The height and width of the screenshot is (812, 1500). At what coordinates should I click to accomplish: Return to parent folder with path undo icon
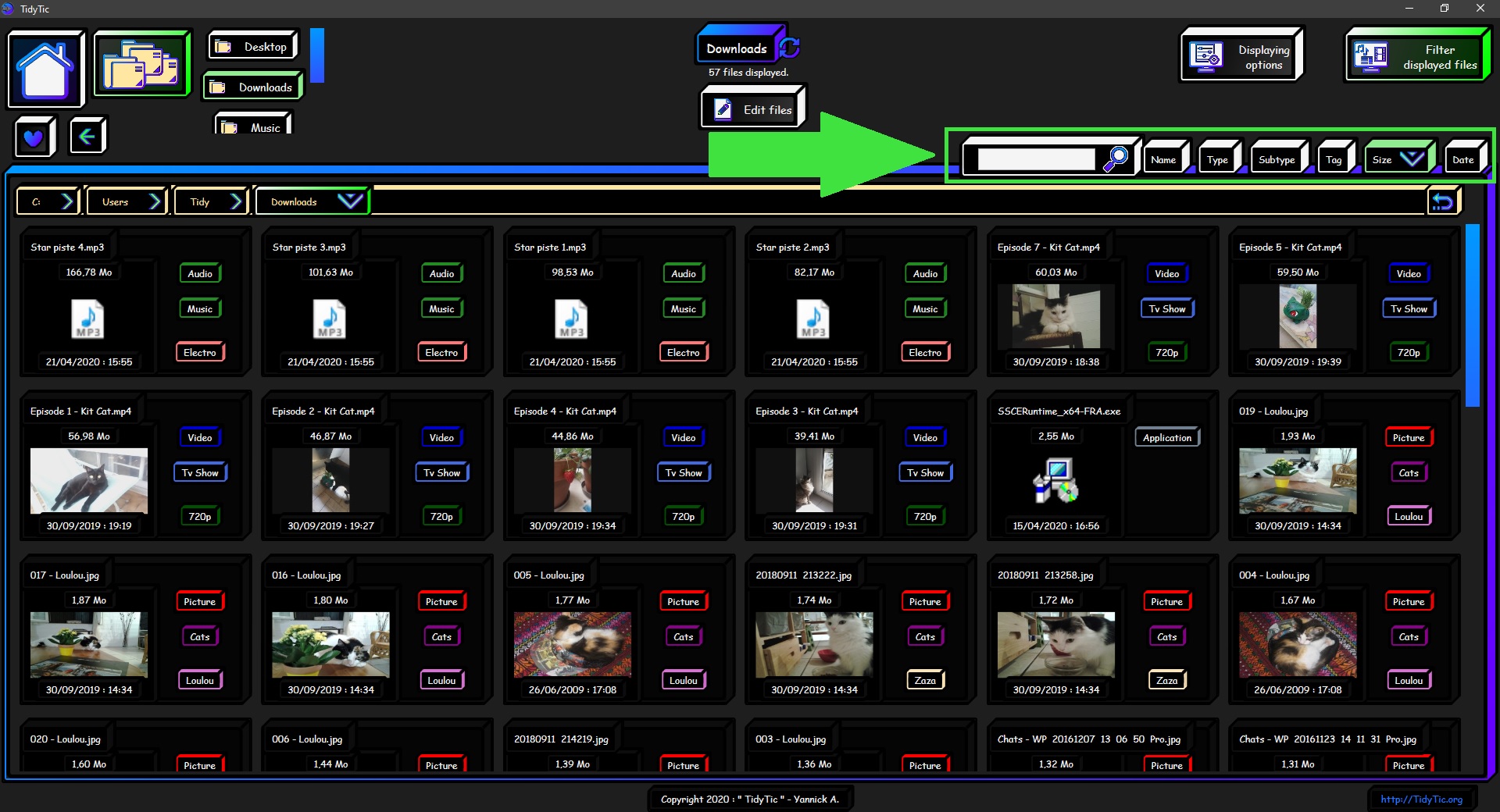1442,202
